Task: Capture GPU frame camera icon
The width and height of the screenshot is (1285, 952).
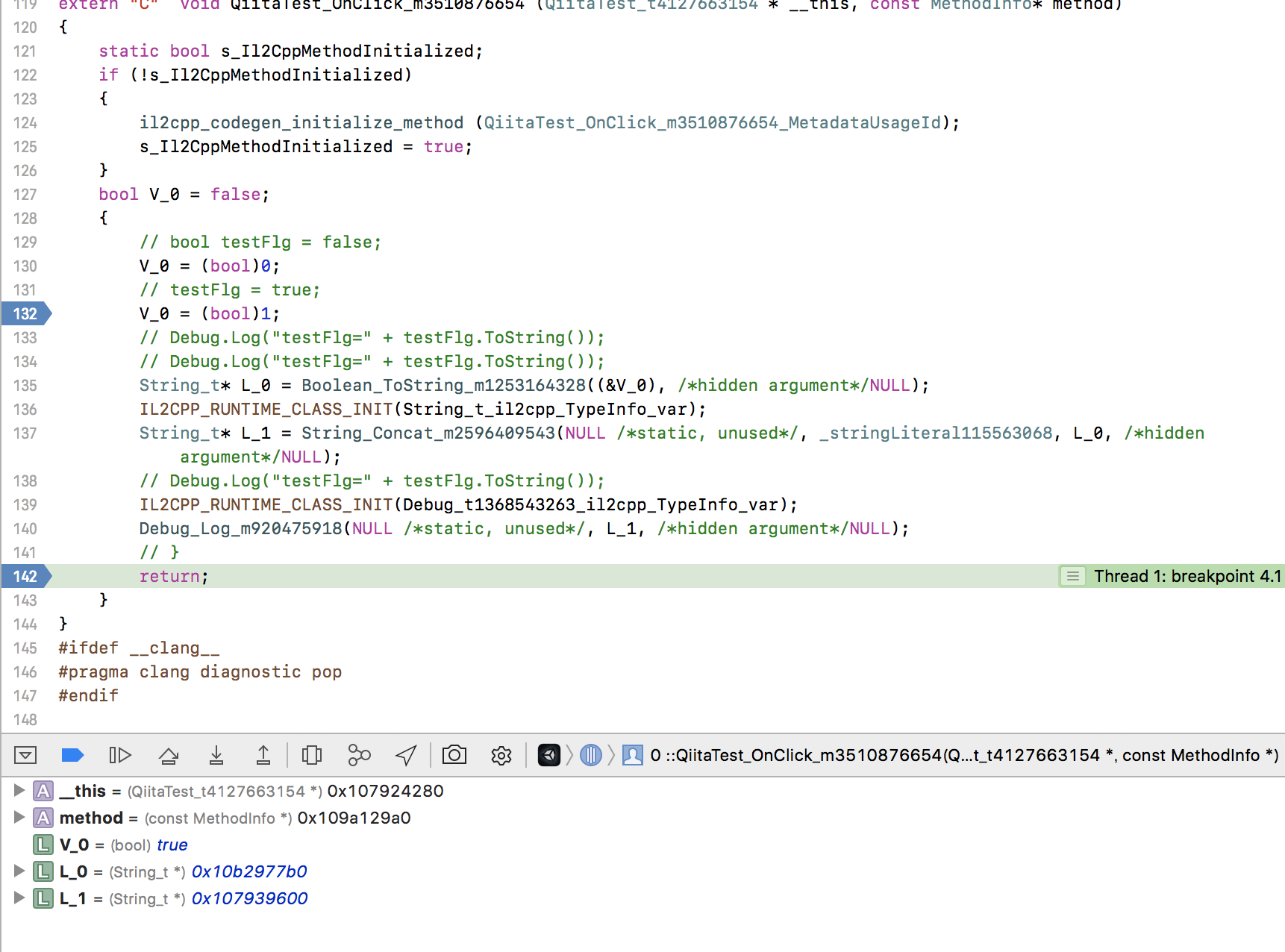Action: point(454,755)
